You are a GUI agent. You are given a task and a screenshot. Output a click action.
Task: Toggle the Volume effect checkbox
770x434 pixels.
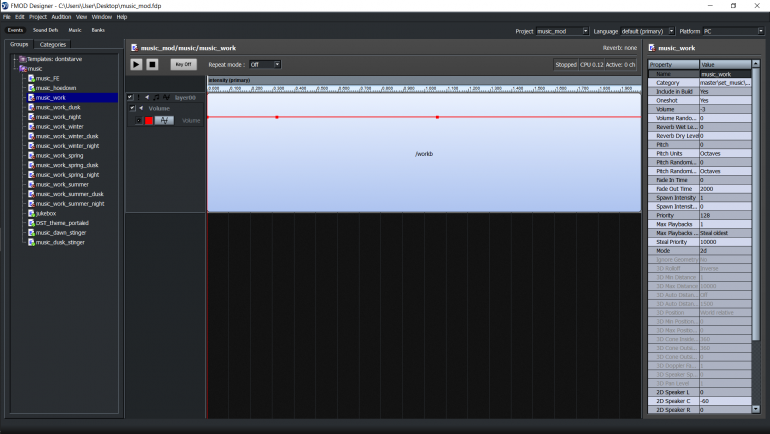pos(131,108)
